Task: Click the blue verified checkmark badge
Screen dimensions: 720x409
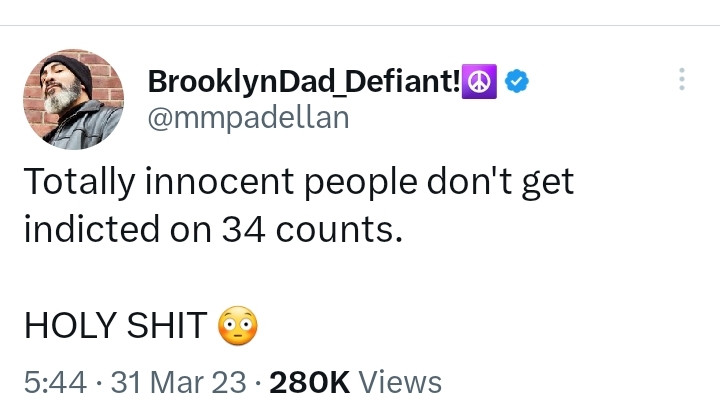Action: click(x=517, y=81)
